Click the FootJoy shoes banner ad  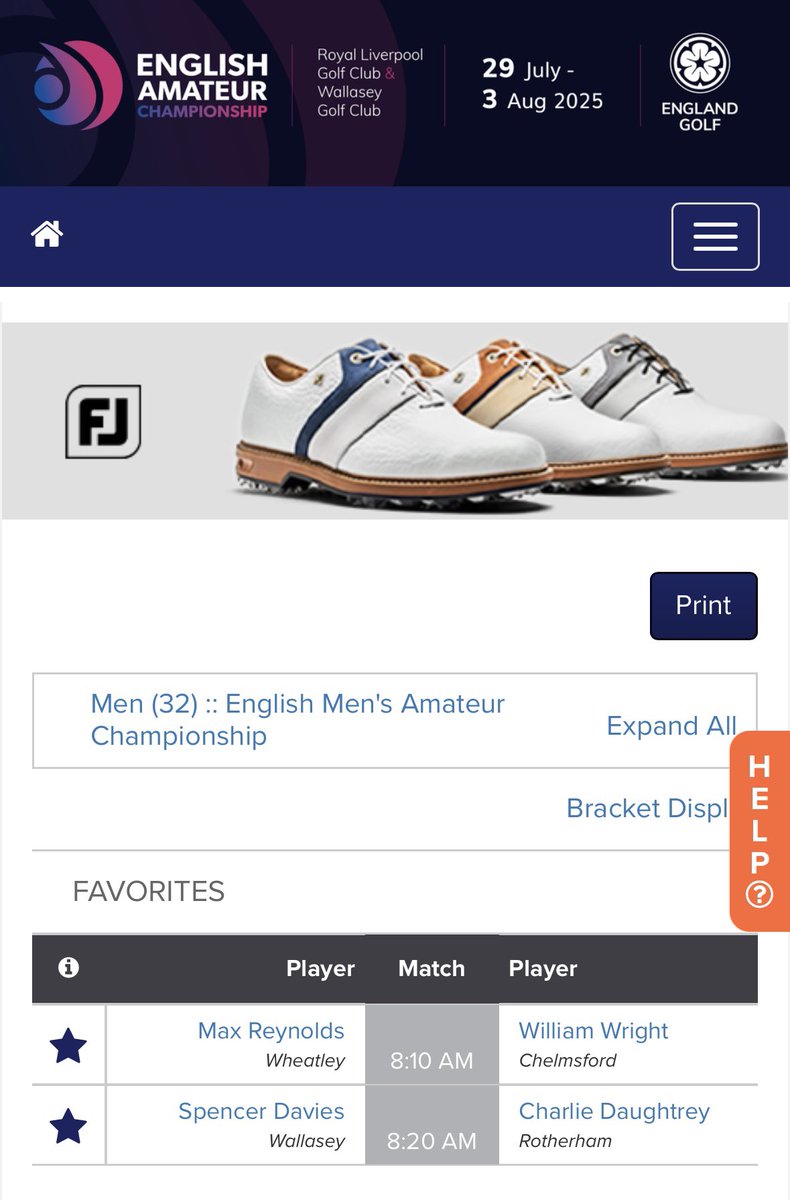[x=395, y=421]
